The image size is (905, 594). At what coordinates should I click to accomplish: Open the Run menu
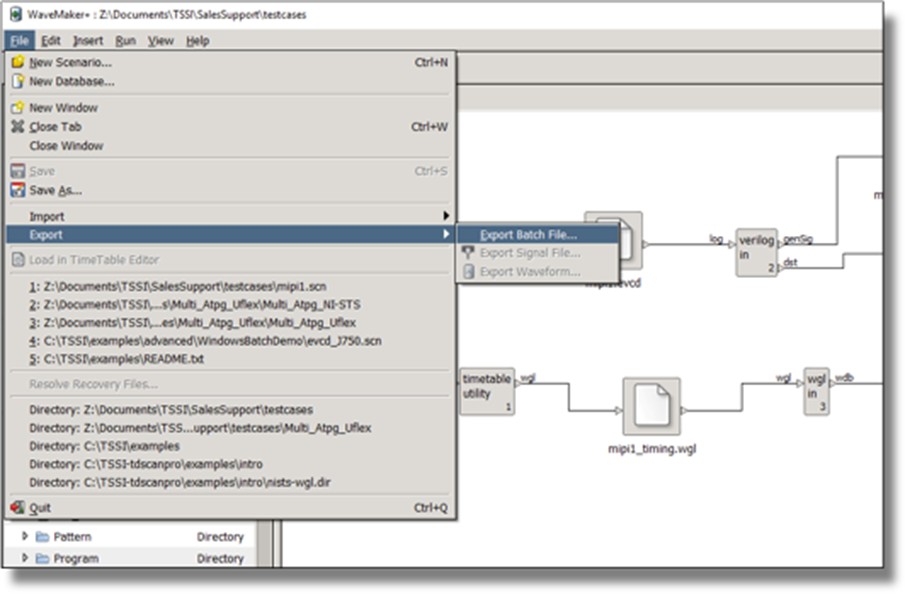125,41
